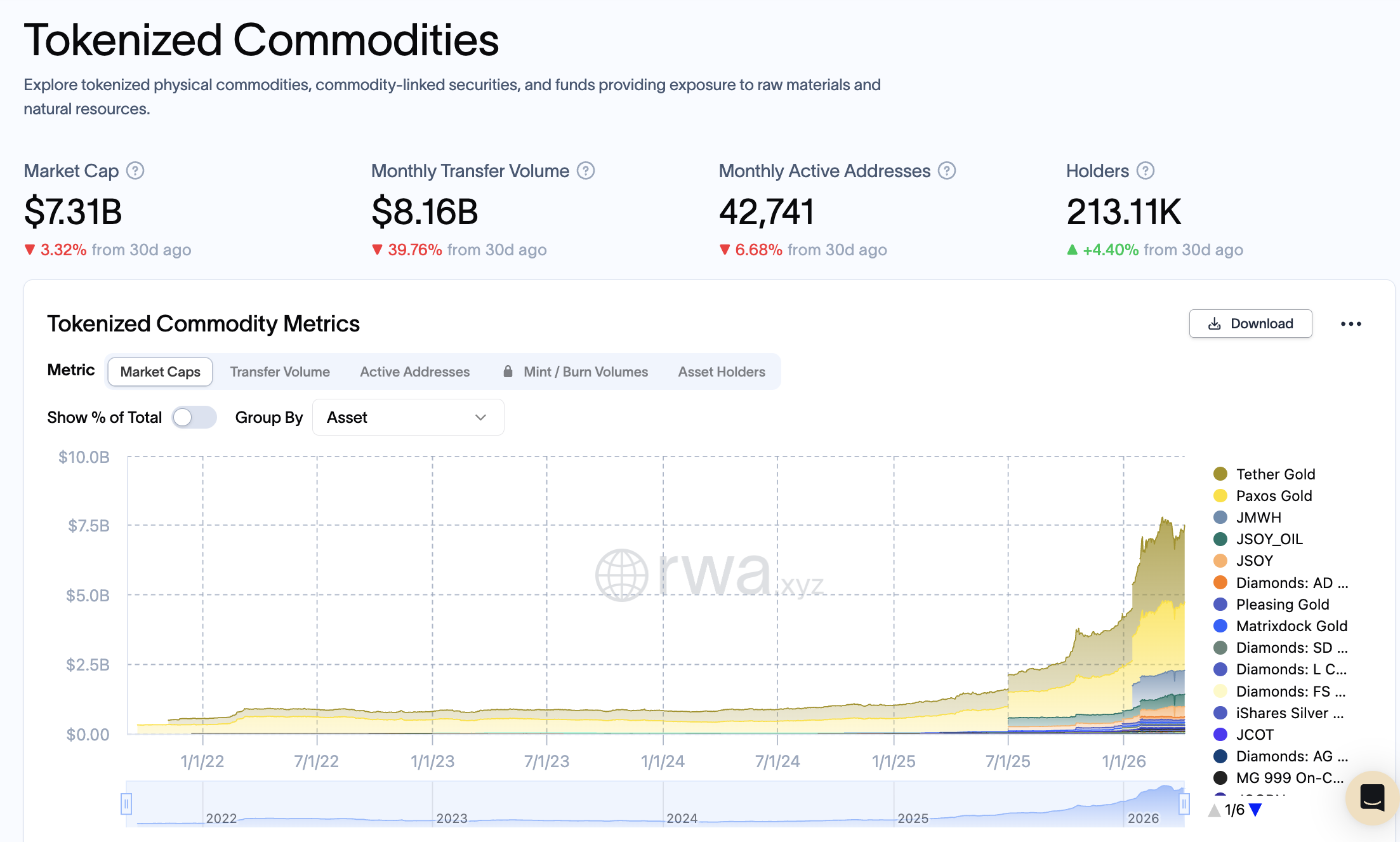Toggle Pleasing Gold series in legend
The height and width of the screenshot is (842, 1400).
click(1271, 605)
